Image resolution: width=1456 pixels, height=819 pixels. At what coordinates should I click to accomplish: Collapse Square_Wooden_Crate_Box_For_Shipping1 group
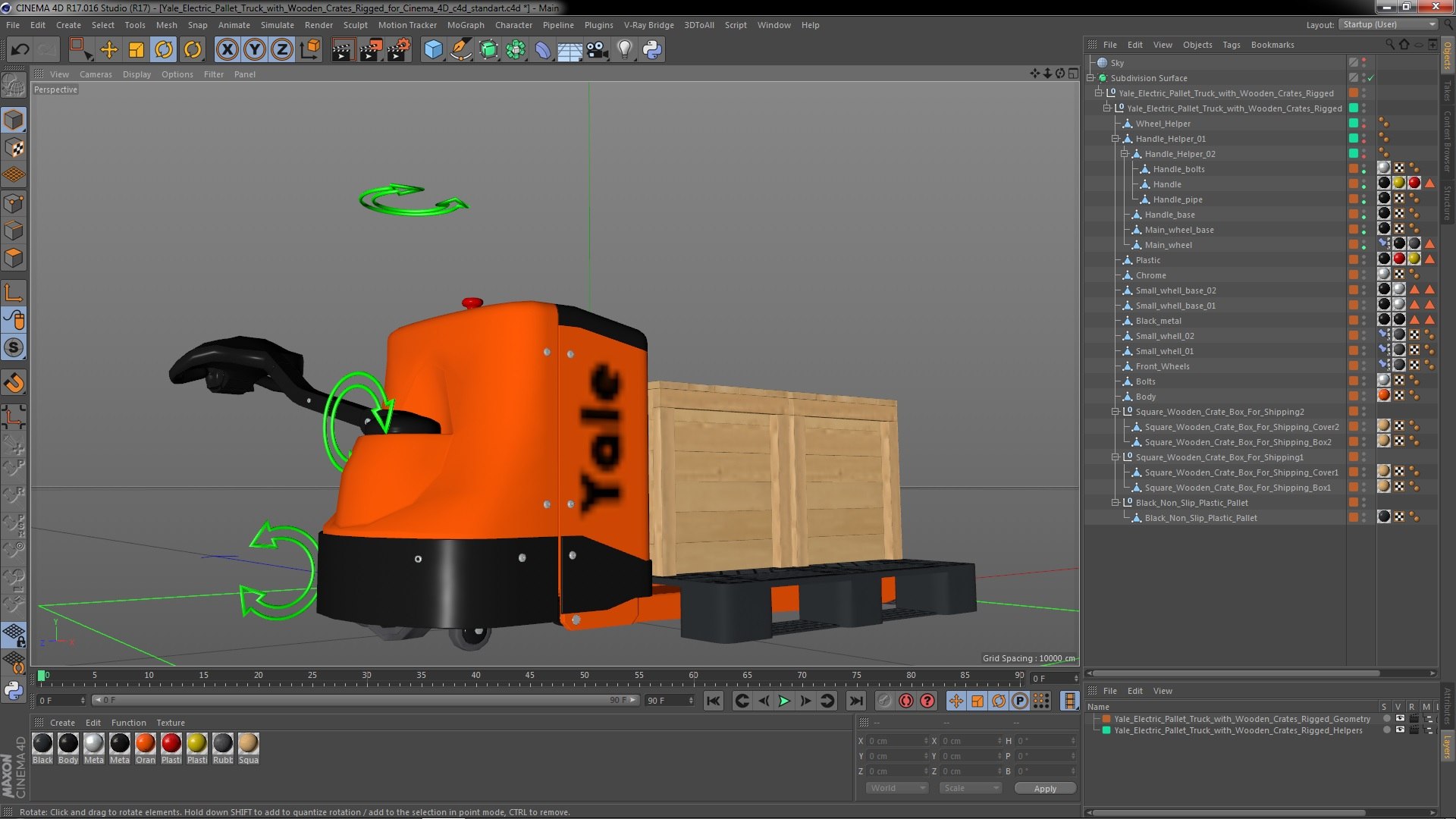click(1116, 457)
